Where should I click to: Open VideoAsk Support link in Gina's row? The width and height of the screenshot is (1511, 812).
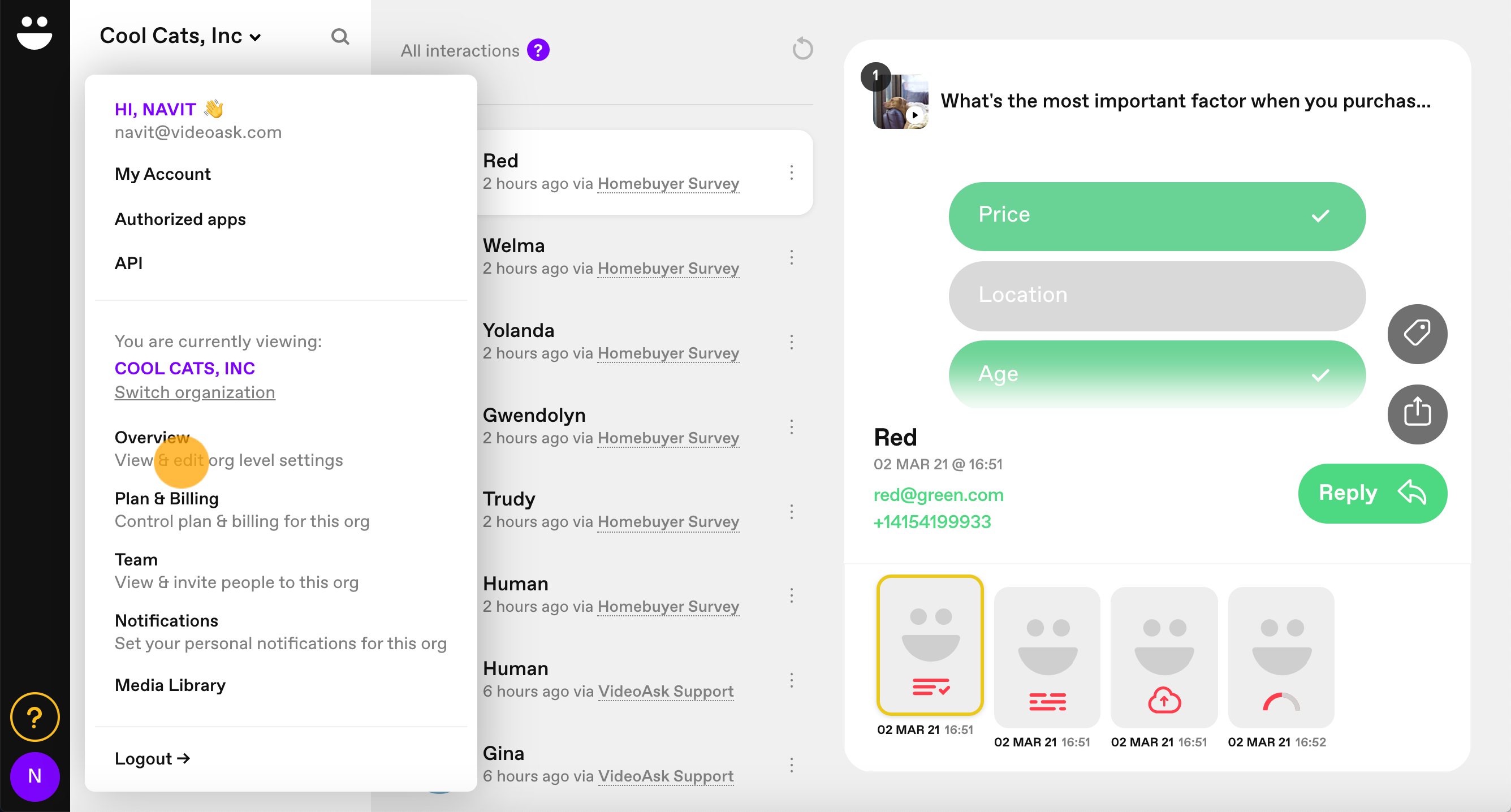(x=665, y=776)
